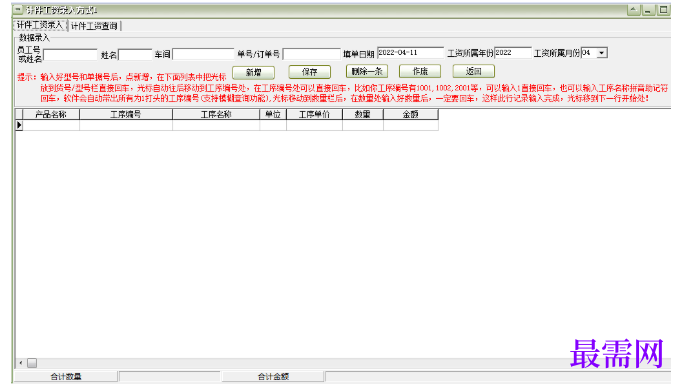Click the 保存 button
Viewport: 682px width, 385px height.
coord(310,72)
